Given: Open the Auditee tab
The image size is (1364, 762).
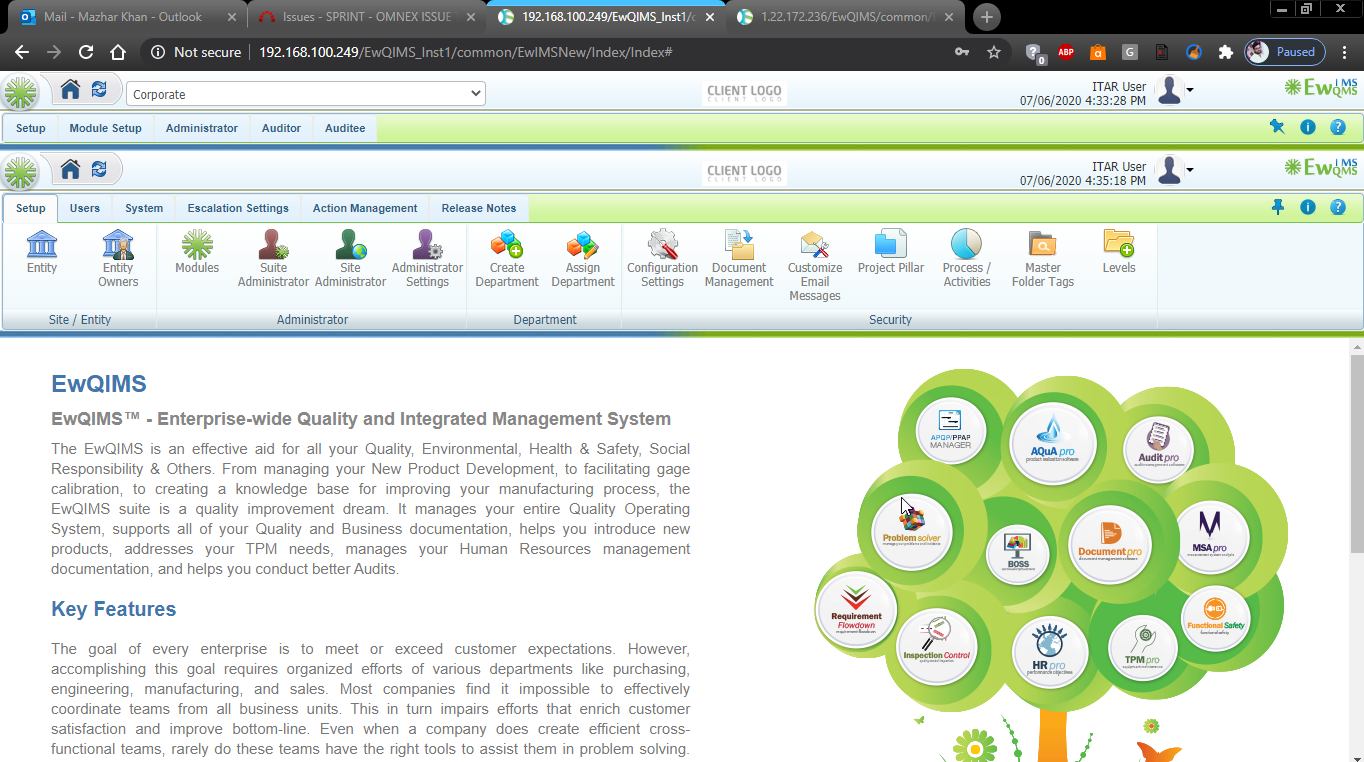Looking at the screenshot, I should pos(345,128).
